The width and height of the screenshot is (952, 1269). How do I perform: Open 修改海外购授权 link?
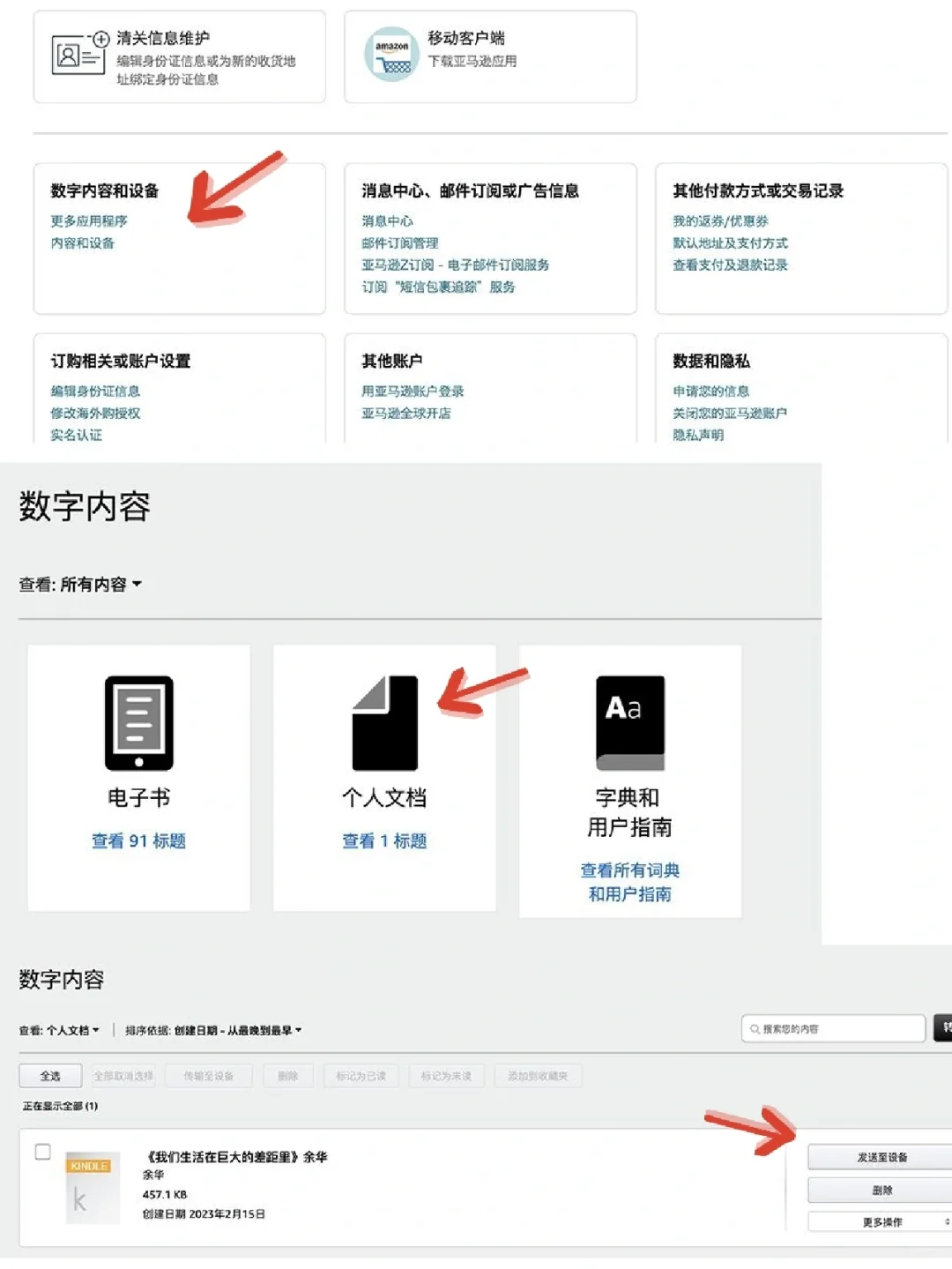(x=95, y=413)
